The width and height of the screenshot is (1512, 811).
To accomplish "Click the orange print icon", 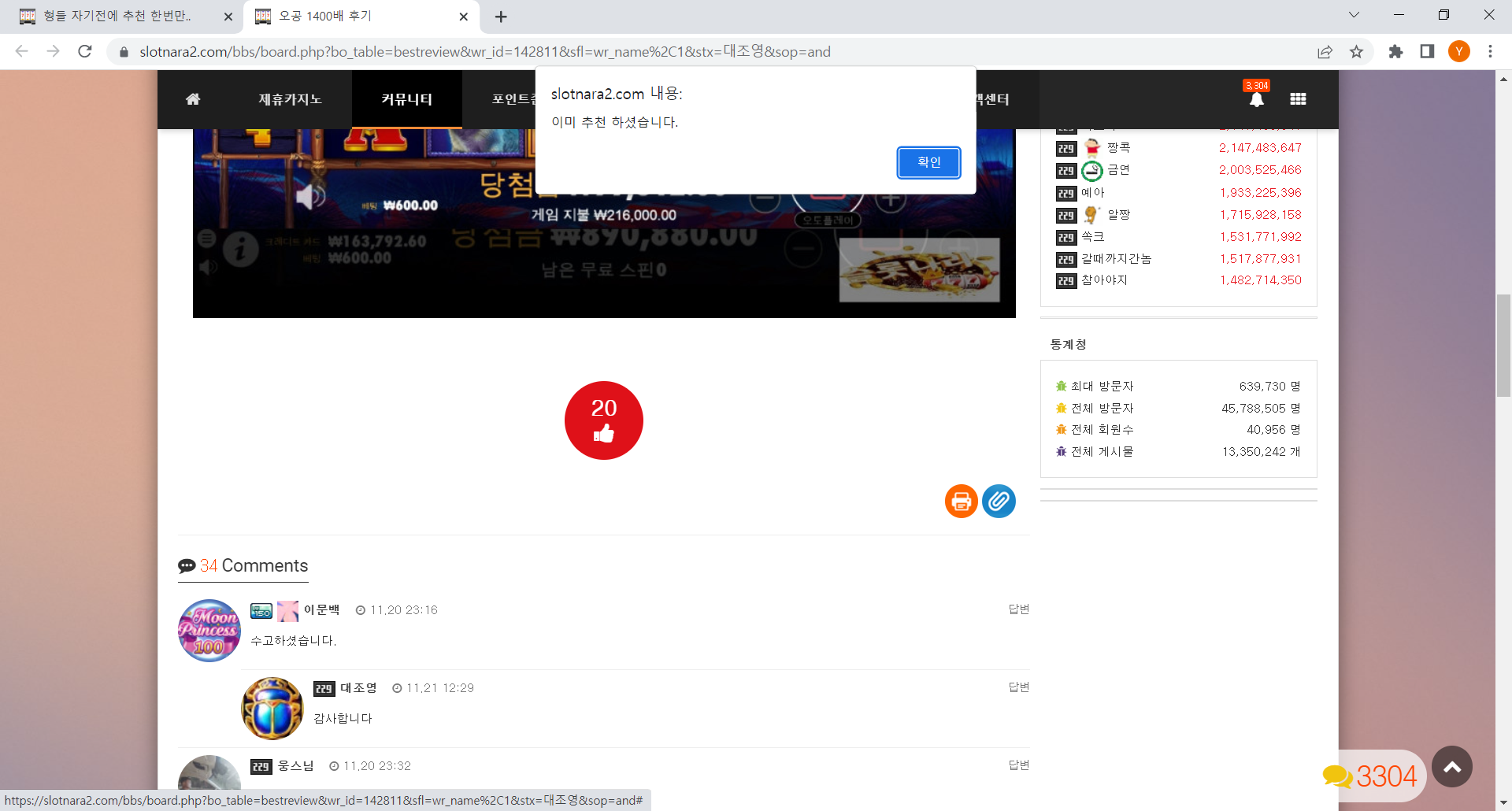I will click(962, 501).
